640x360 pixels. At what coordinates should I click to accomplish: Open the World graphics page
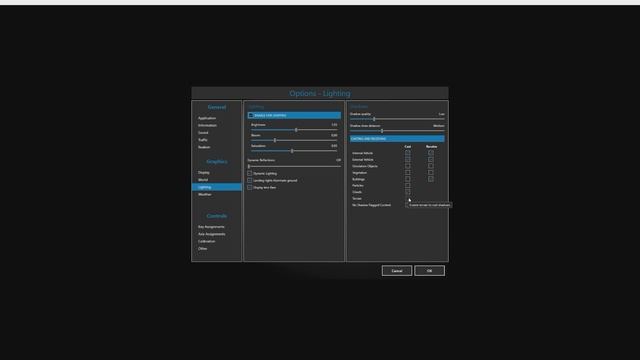(203, 180)
